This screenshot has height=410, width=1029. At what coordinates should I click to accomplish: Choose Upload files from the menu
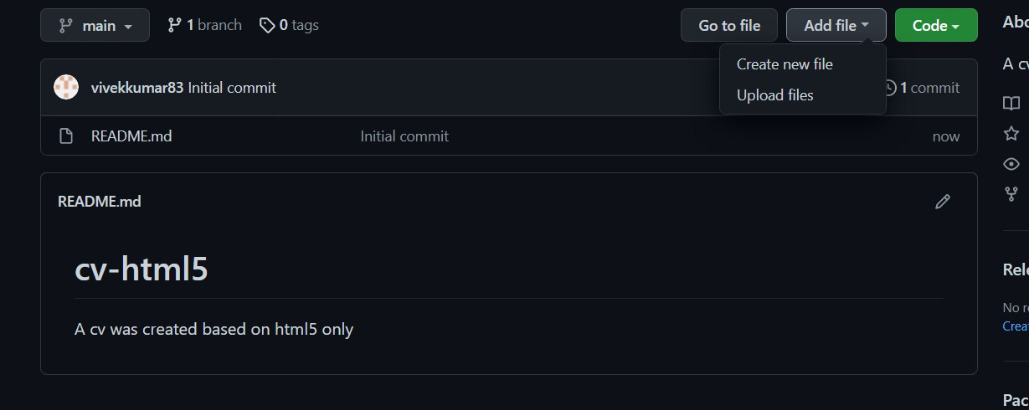(774, 96)
